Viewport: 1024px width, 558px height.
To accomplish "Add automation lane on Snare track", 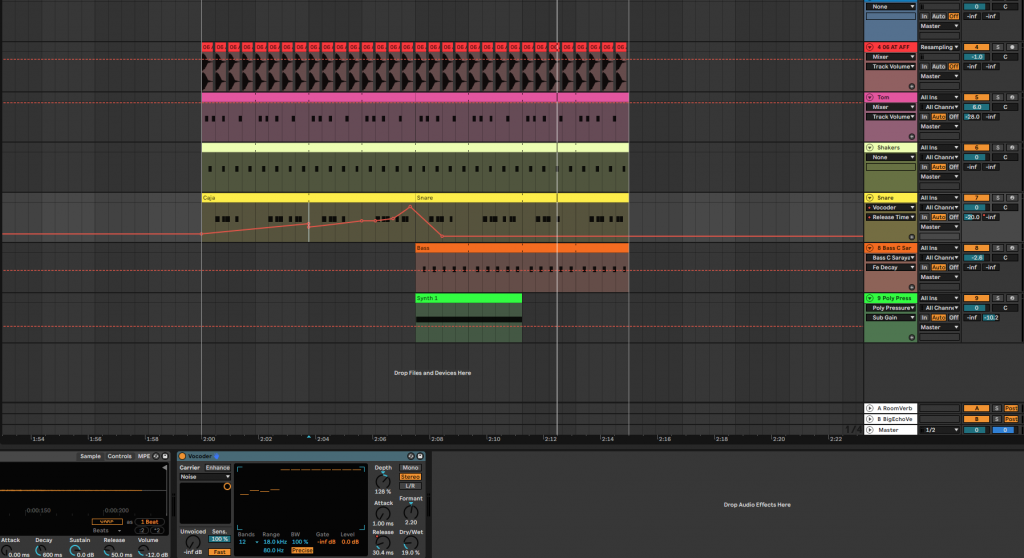I will 912,237.
